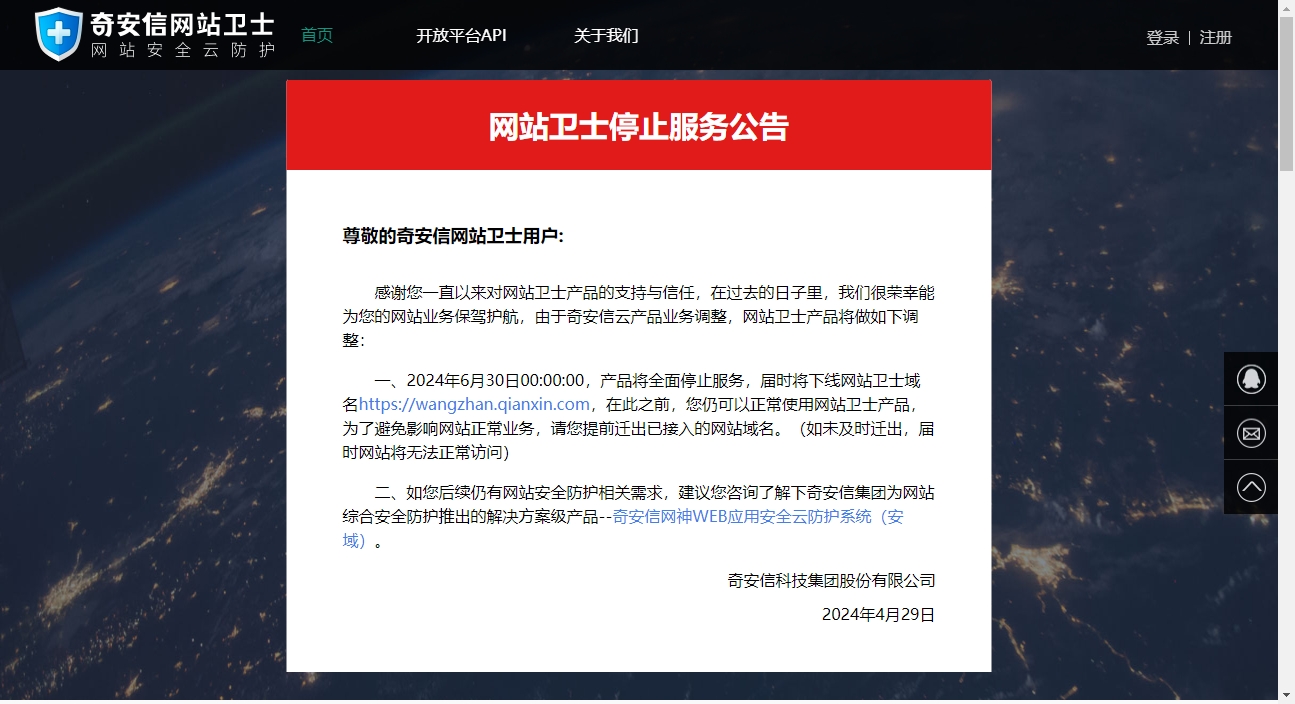The image size is (1295, 704).
Task: Click the vertical scrollbar thumb
Action: point(1286,93)
